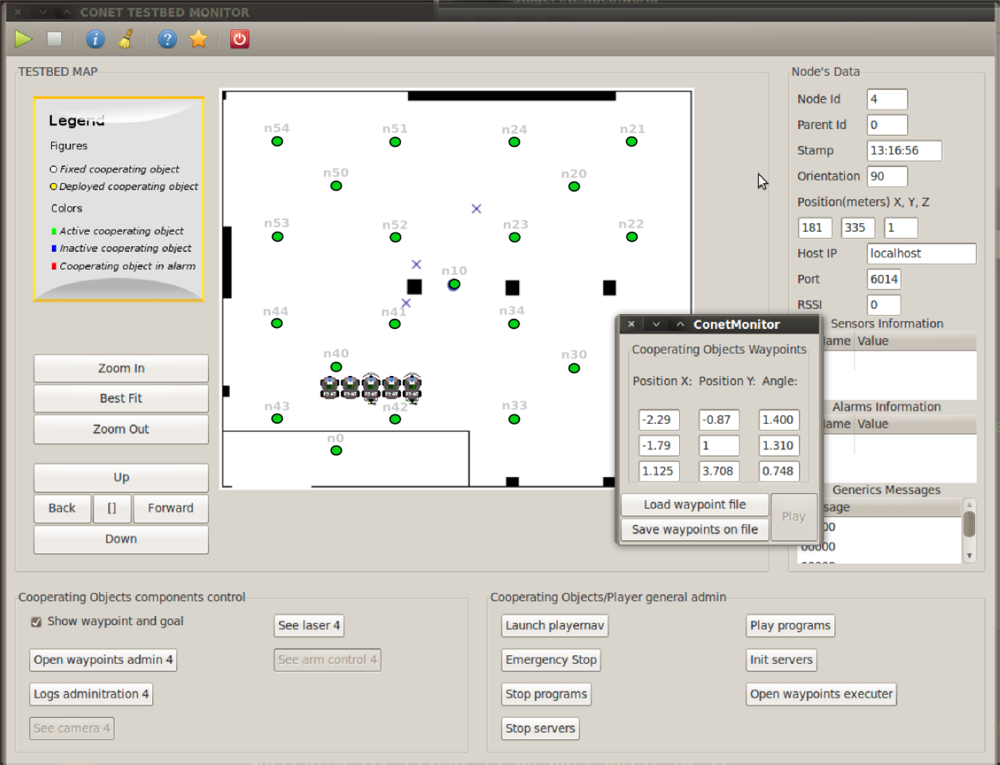Click Load waypoint file button

pos(694,505)
